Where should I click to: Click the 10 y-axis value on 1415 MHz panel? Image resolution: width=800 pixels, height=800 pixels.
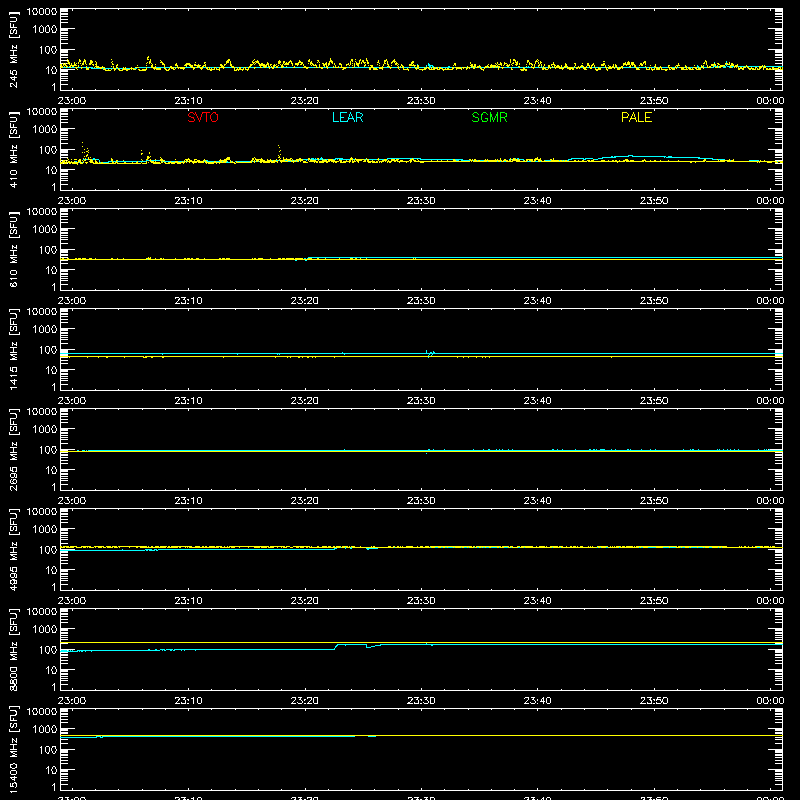[x=51, y=370]
